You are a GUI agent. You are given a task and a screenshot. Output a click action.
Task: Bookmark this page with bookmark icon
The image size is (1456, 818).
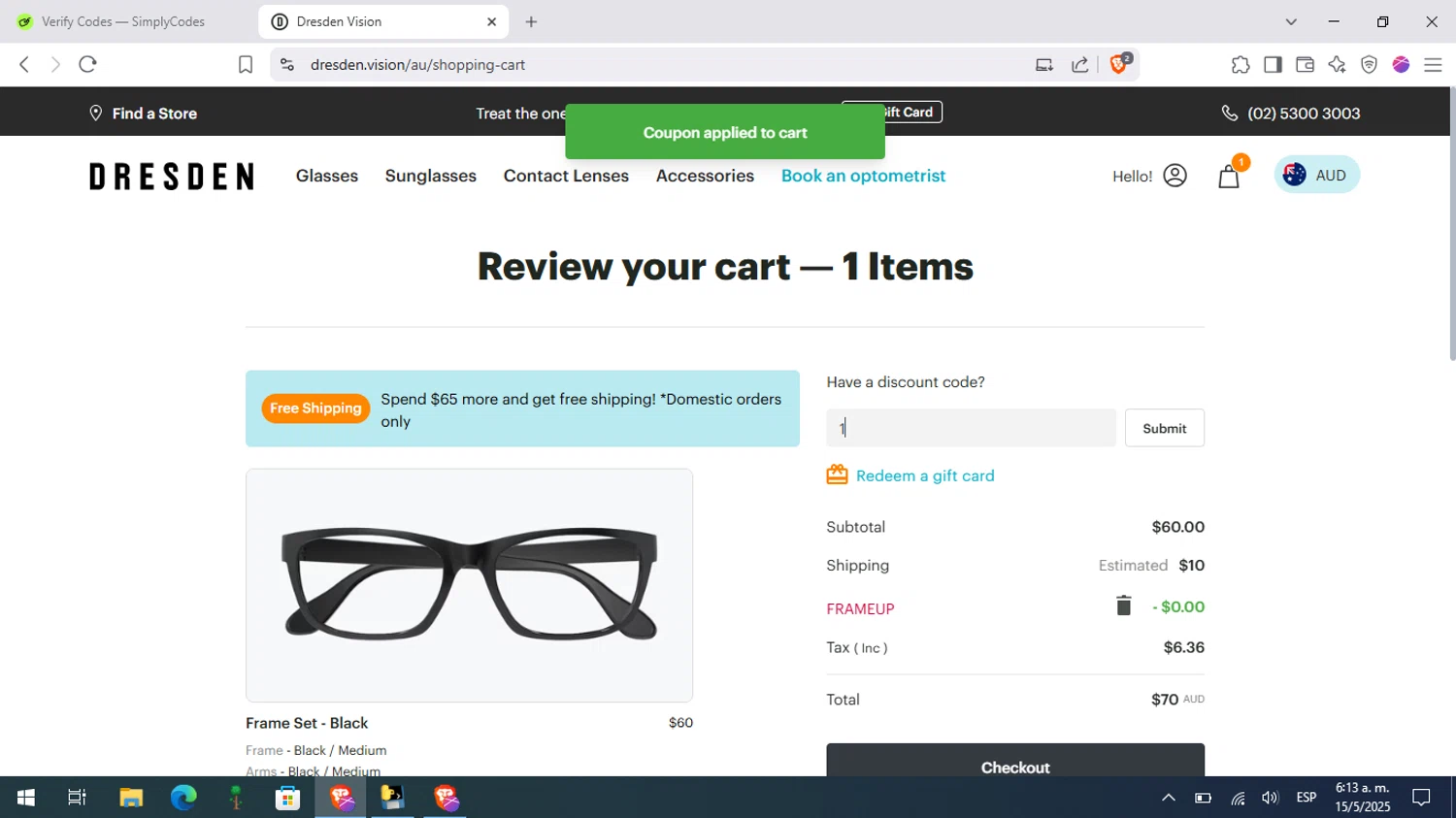point(246,64)
